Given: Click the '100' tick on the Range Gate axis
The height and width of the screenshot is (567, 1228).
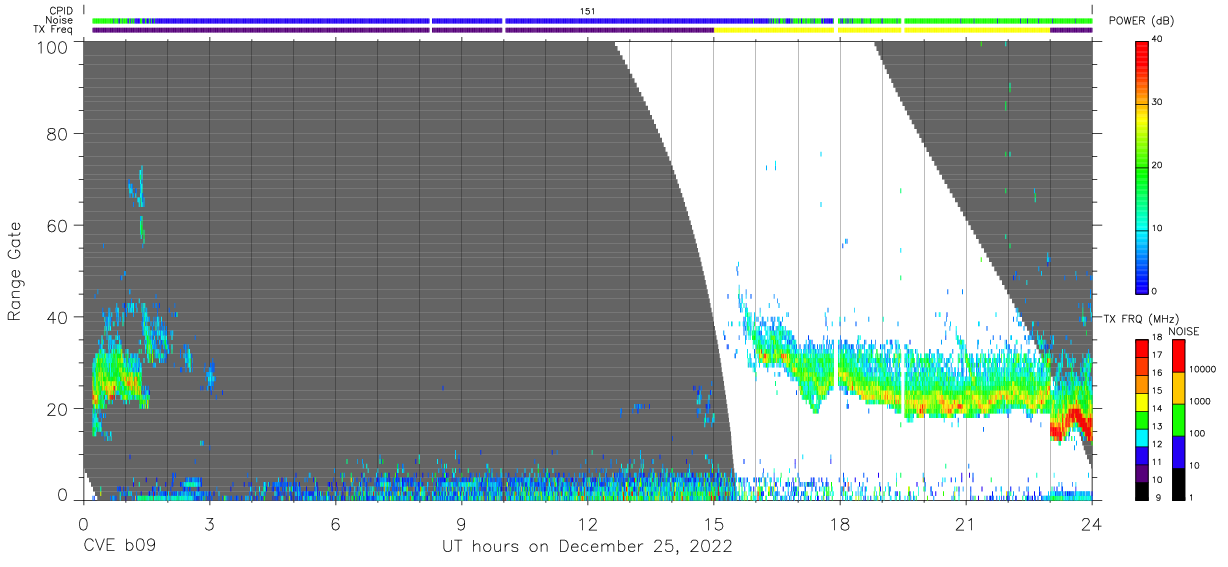Looking at the screenshot, I should pos(52,47).
